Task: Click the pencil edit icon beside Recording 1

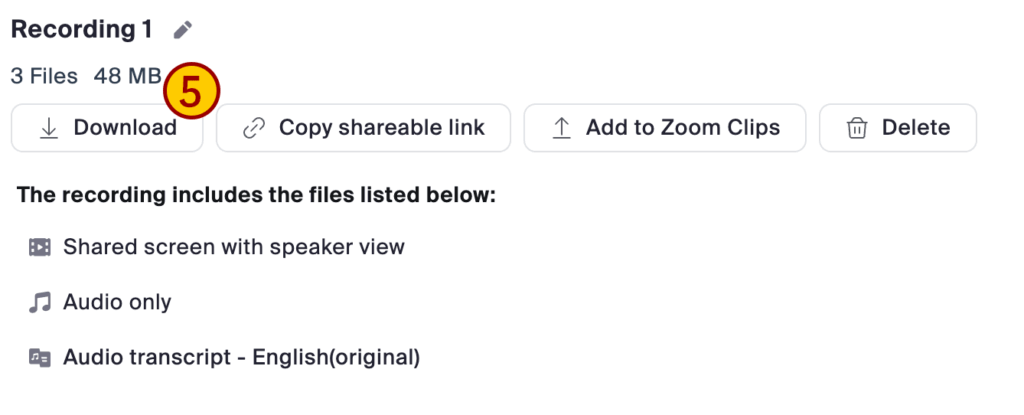Action: tap(181, 30)
